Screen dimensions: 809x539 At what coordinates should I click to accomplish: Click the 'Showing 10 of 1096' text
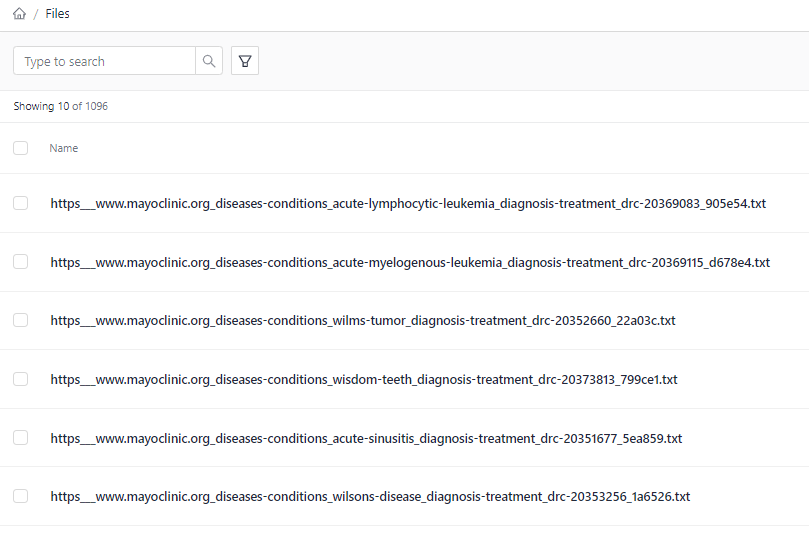tap(60, 106)
